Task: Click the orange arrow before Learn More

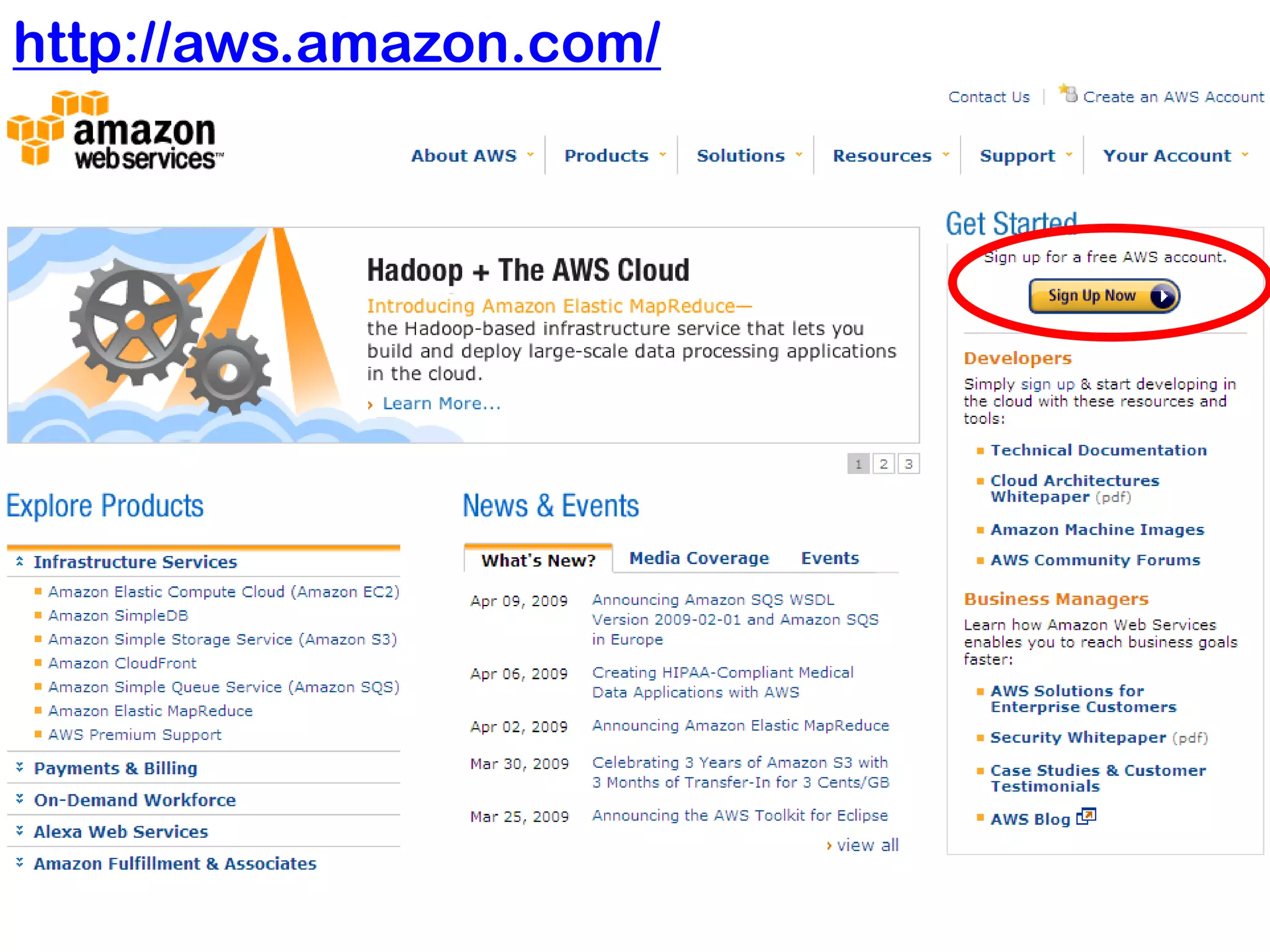Action: [x=370, y=405]
